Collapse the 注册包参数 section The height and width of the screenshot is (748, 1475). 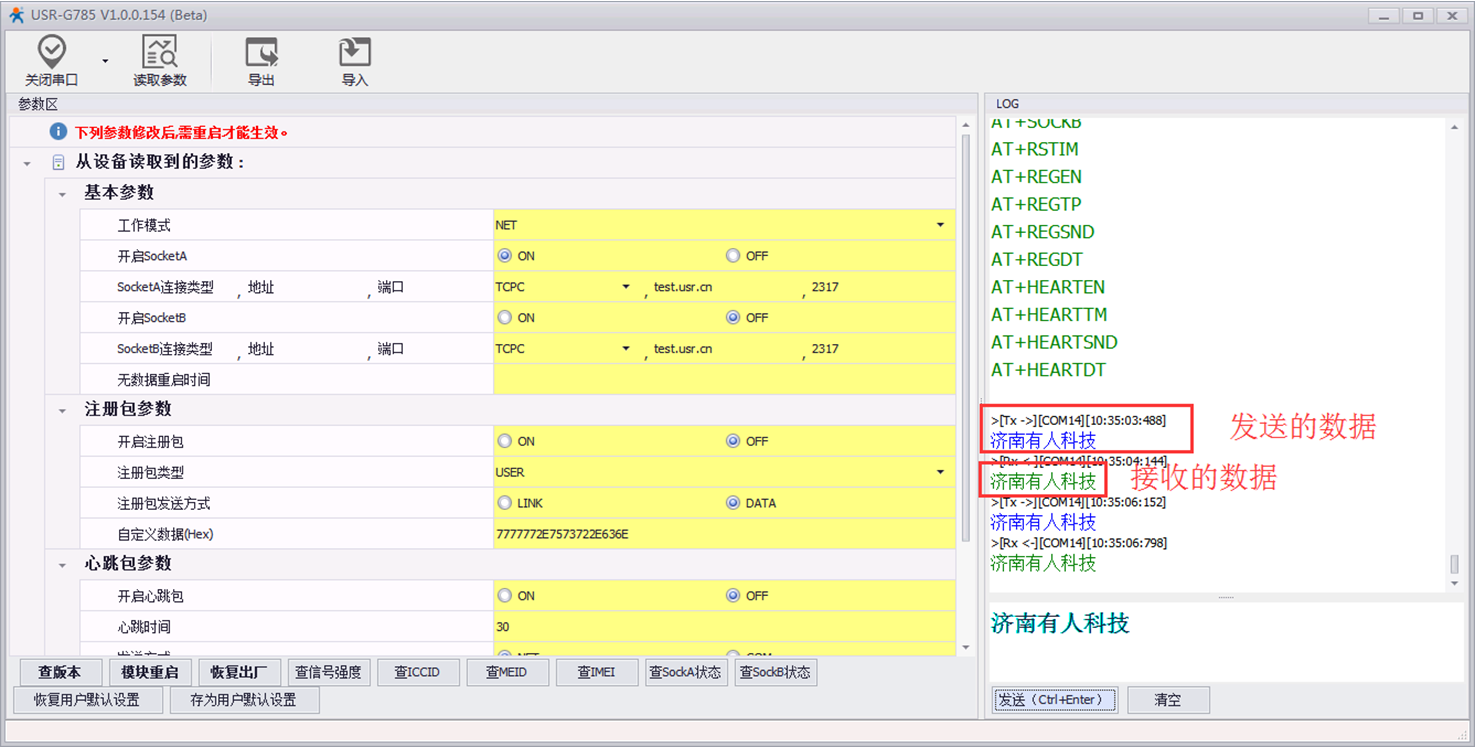point(63,410)
